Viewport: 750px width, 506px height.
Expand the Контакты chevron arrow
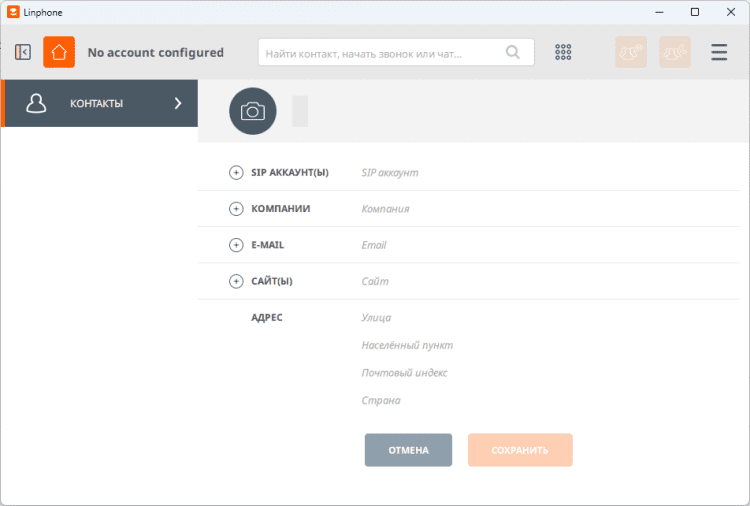click(178, 103)
